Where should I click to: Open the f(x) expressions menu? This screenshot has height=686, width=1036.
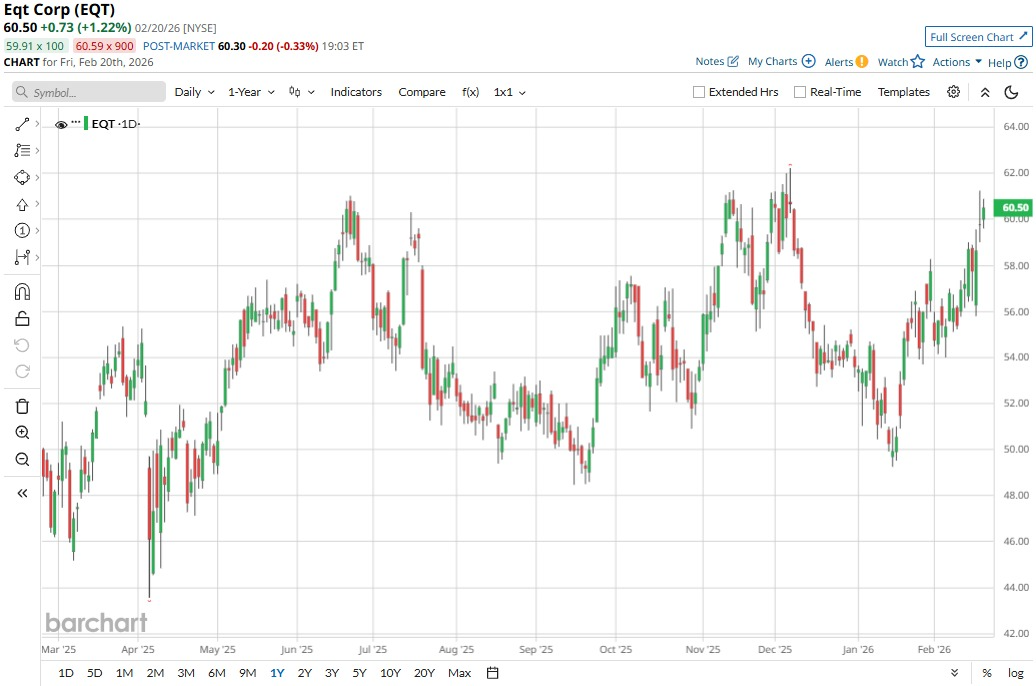[470, 92]
